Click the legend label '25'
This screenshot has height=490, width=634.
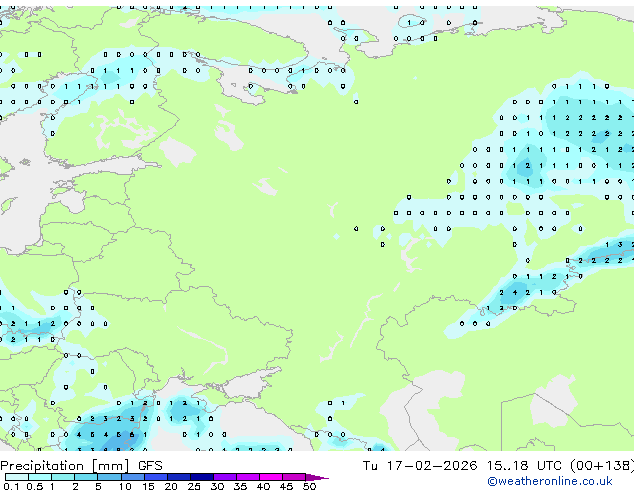(x=194, y=486)
